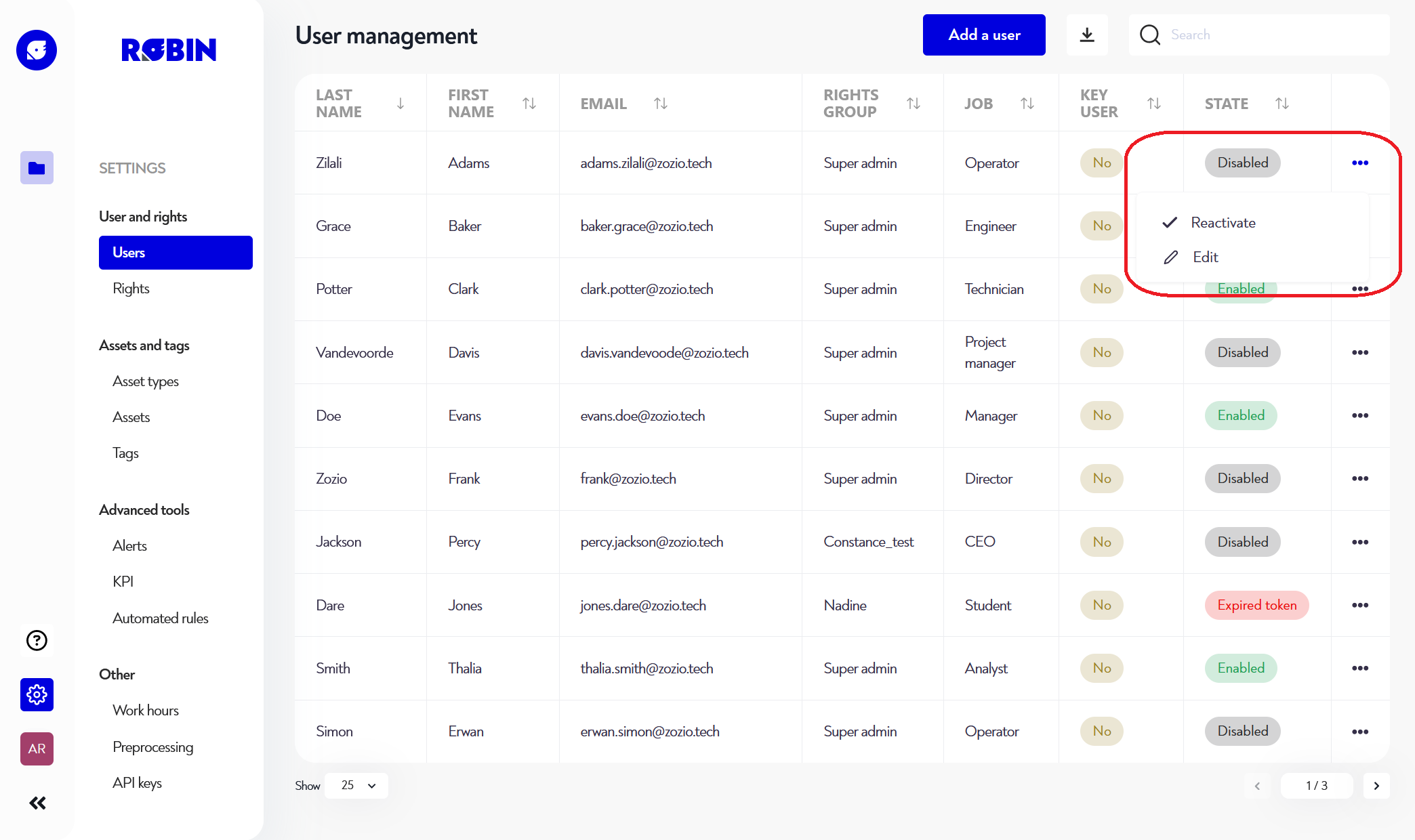The image size is (1415, 840).
Task: Sort by First Name arrows
Action: pyautogui.click(x=529, y=104)
